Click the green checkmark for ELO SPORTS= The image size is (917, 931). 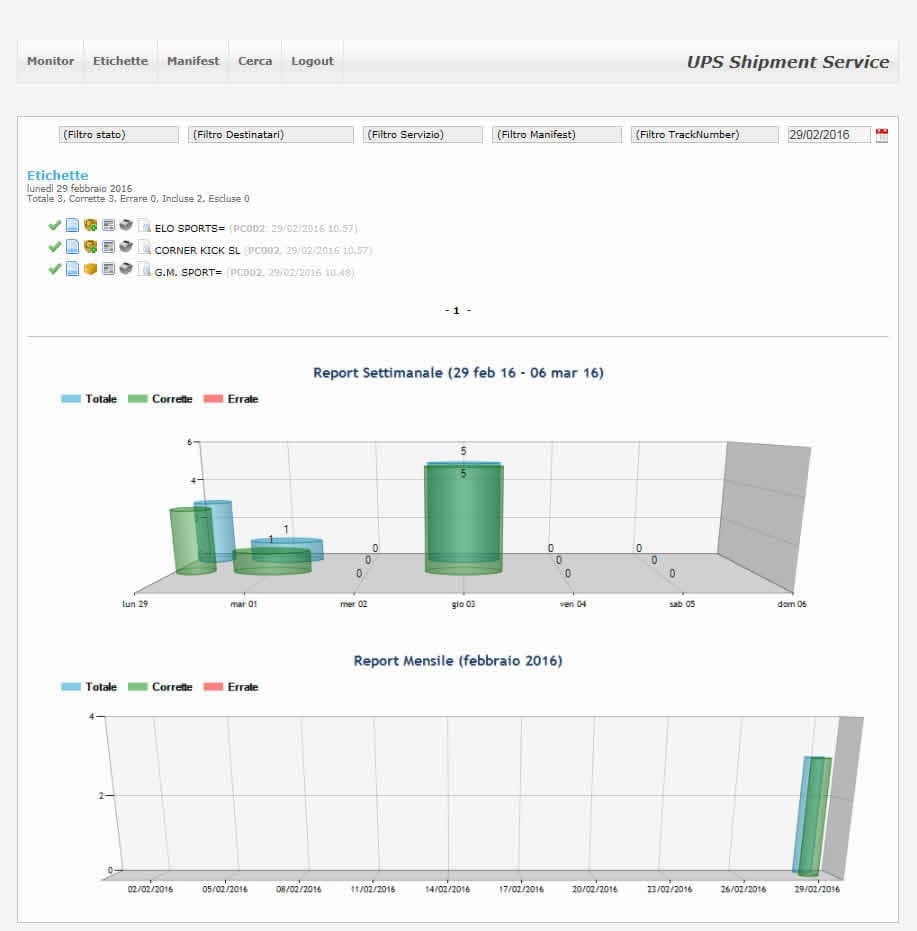[55, 225]
